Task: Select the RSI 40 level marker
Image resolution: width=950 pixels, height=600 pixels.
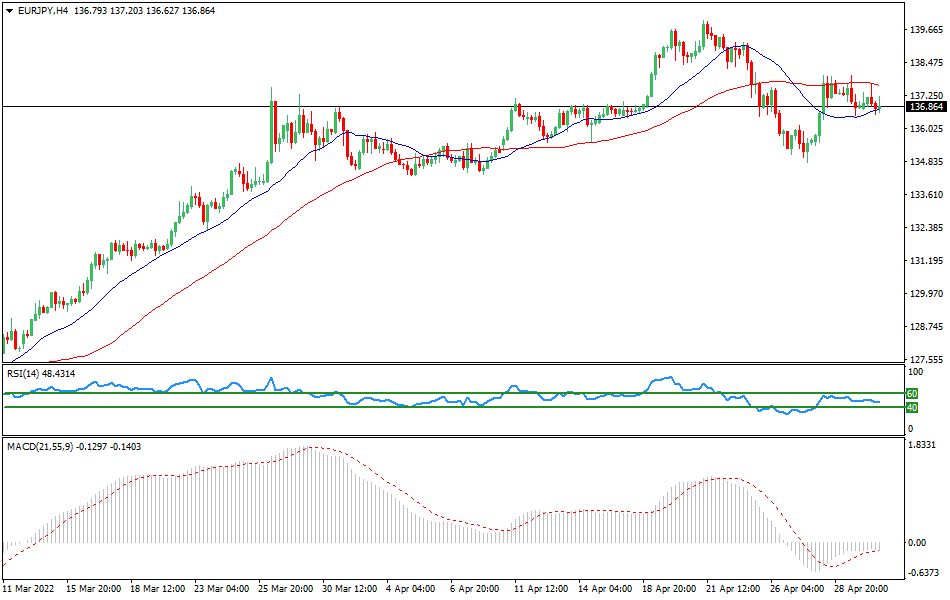Action: pos(912,408)
